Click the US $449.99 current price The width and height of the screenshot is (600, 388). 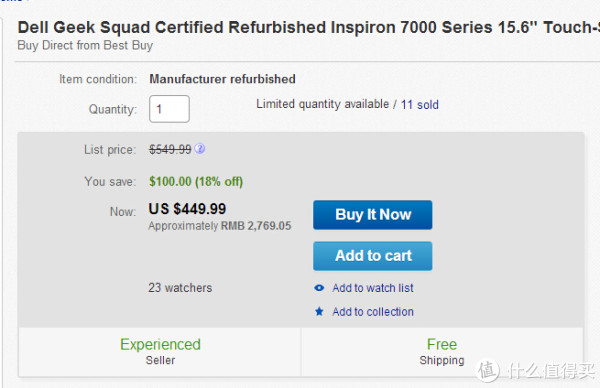[187, 209]
